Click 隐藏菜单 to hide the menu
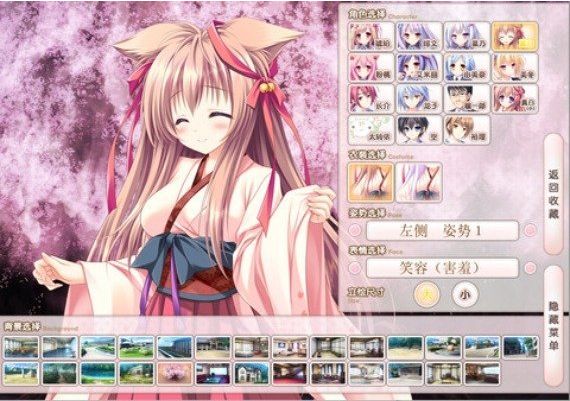Screen dimensions: 570x401 (x=553, y=326)
